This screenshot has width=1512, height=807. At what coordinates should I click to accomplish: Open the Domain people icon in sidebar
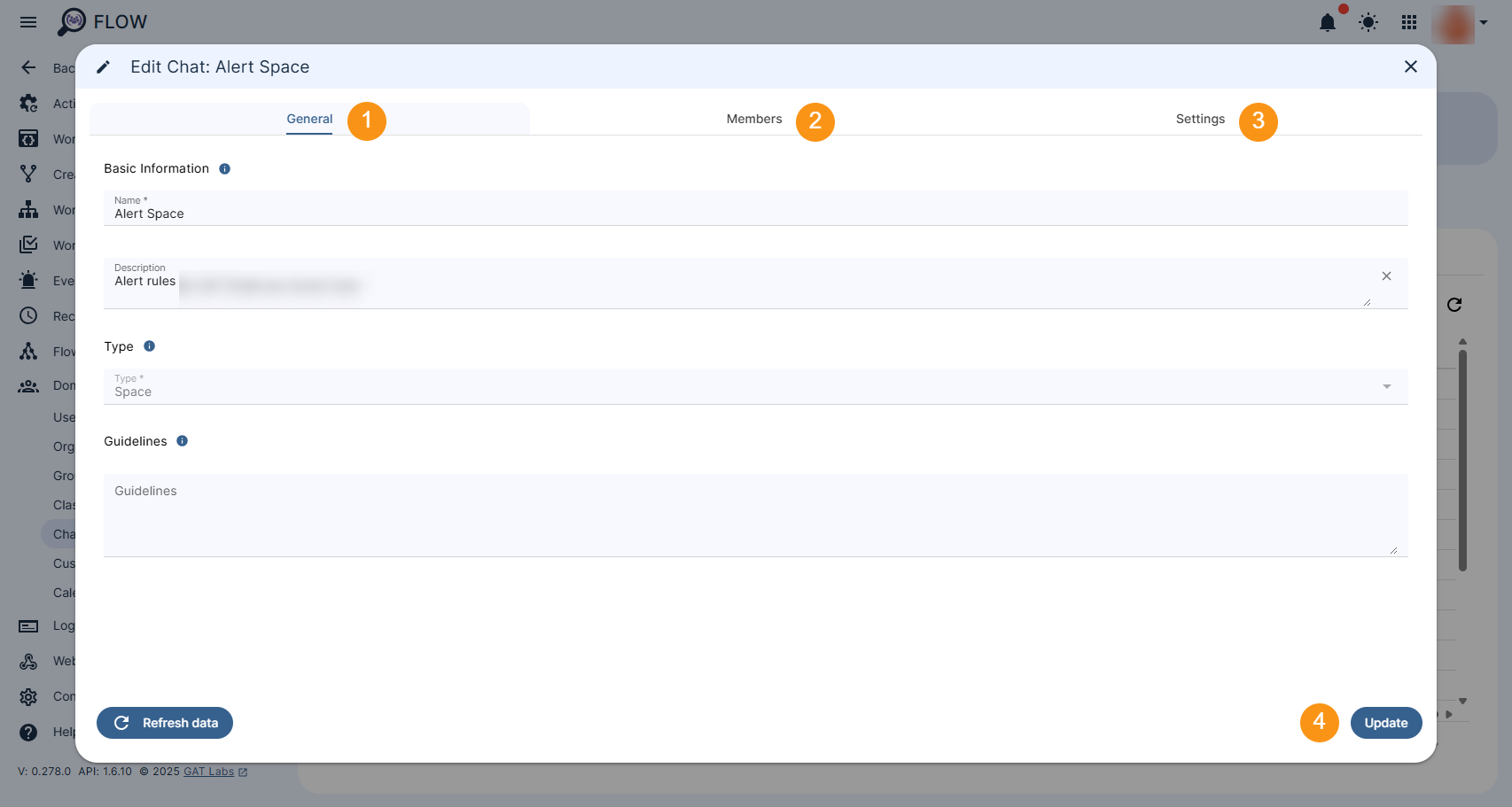pyautogui.click(x=27, y=385)
